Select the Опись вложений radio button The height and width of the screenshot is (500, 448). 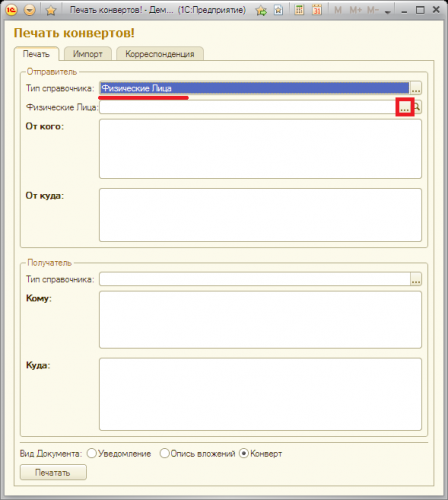click(164, 453)
